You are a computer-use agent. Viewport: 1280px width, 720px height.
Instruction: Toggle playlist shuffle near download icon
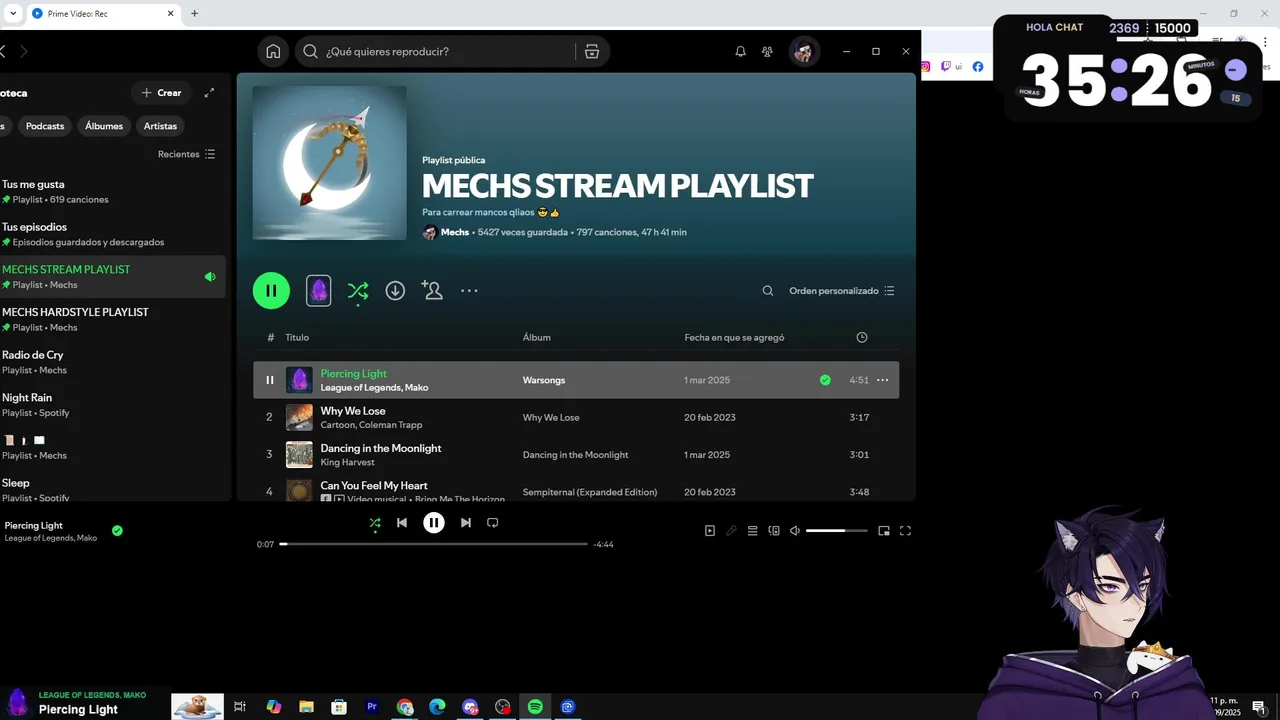click(358, 291)
